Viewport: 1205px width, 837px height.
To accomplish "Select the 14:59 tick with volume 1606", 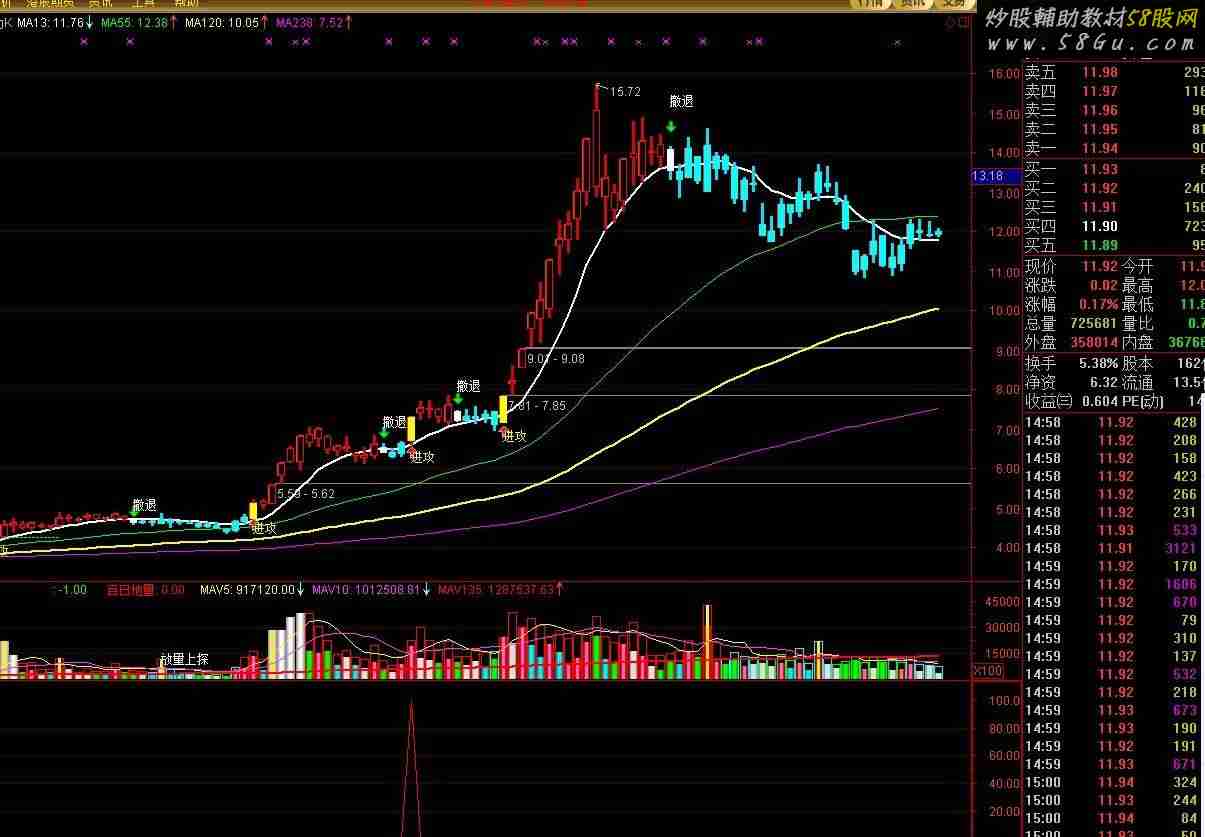I will click(1114, 584).
